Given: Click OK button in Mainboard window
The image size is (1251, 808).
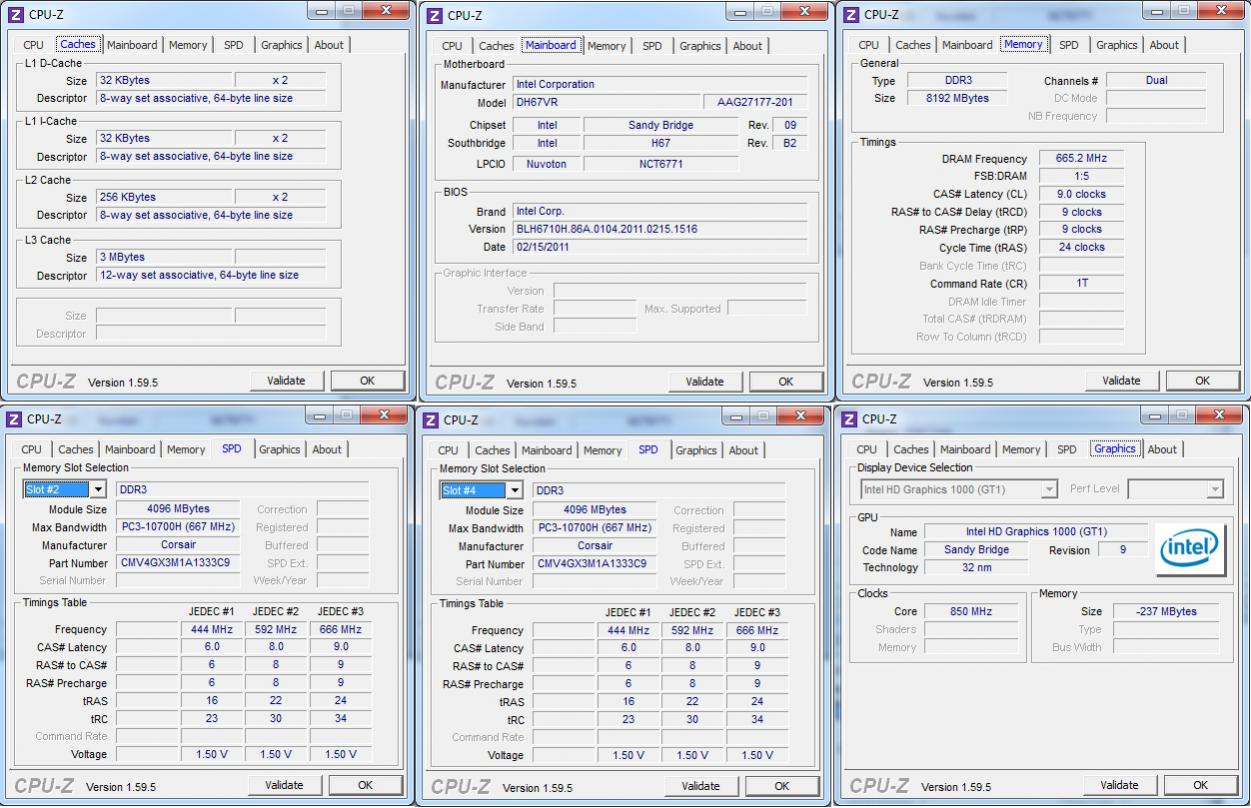Looking at the screenshot, I should pos(786,382).
